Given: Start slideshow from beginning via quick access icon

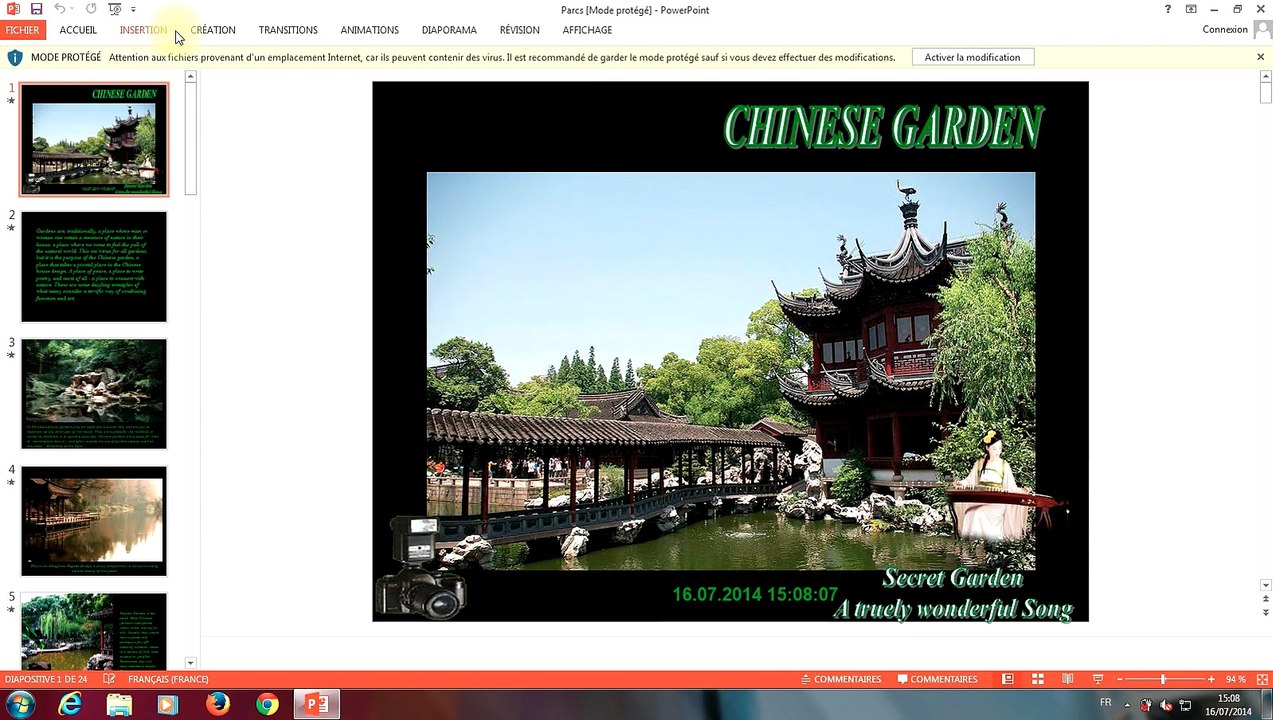Looking at the screenshot, I should pos(115,9).
